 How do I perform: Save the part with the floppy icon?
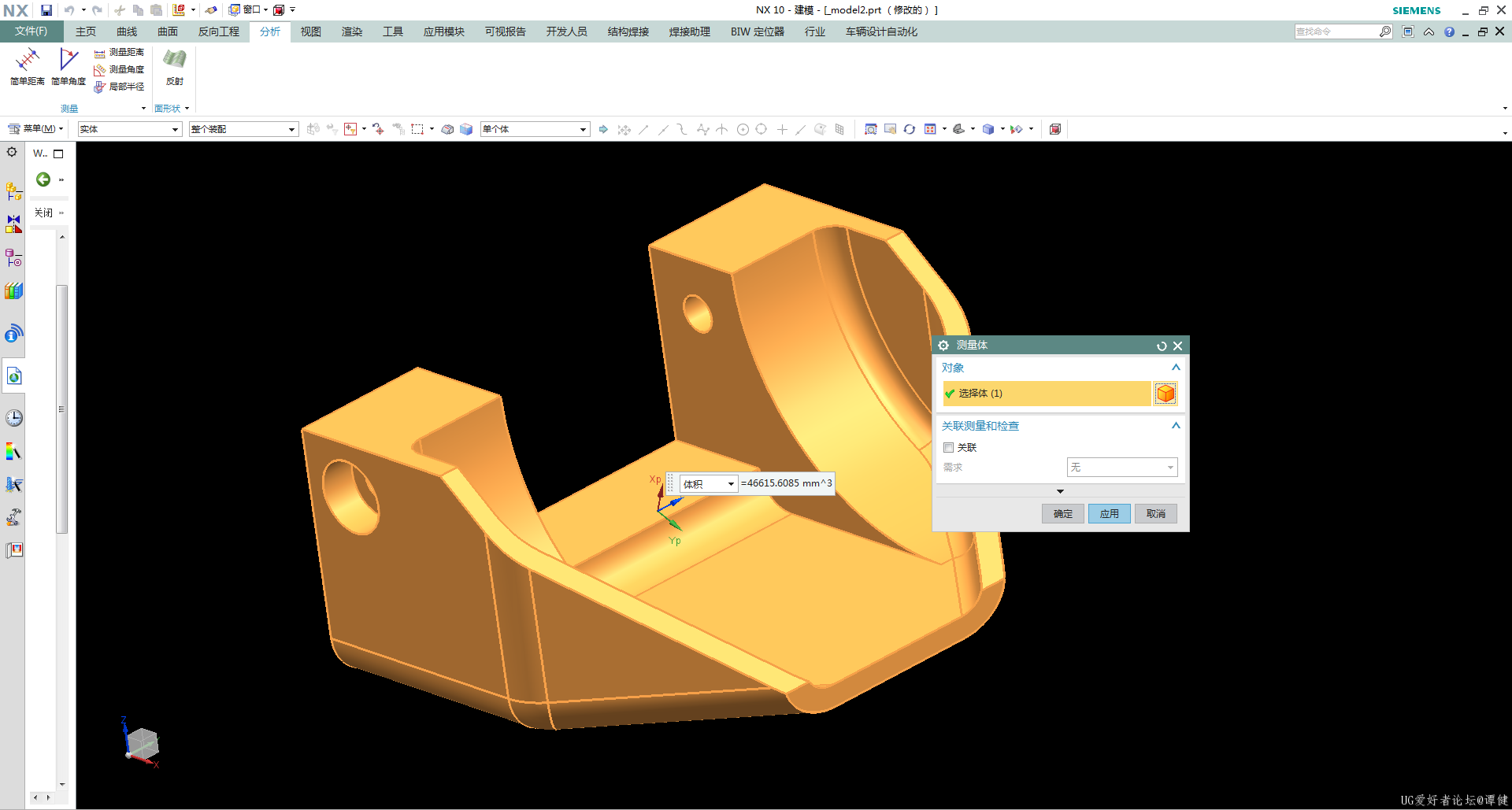[46, 10]
